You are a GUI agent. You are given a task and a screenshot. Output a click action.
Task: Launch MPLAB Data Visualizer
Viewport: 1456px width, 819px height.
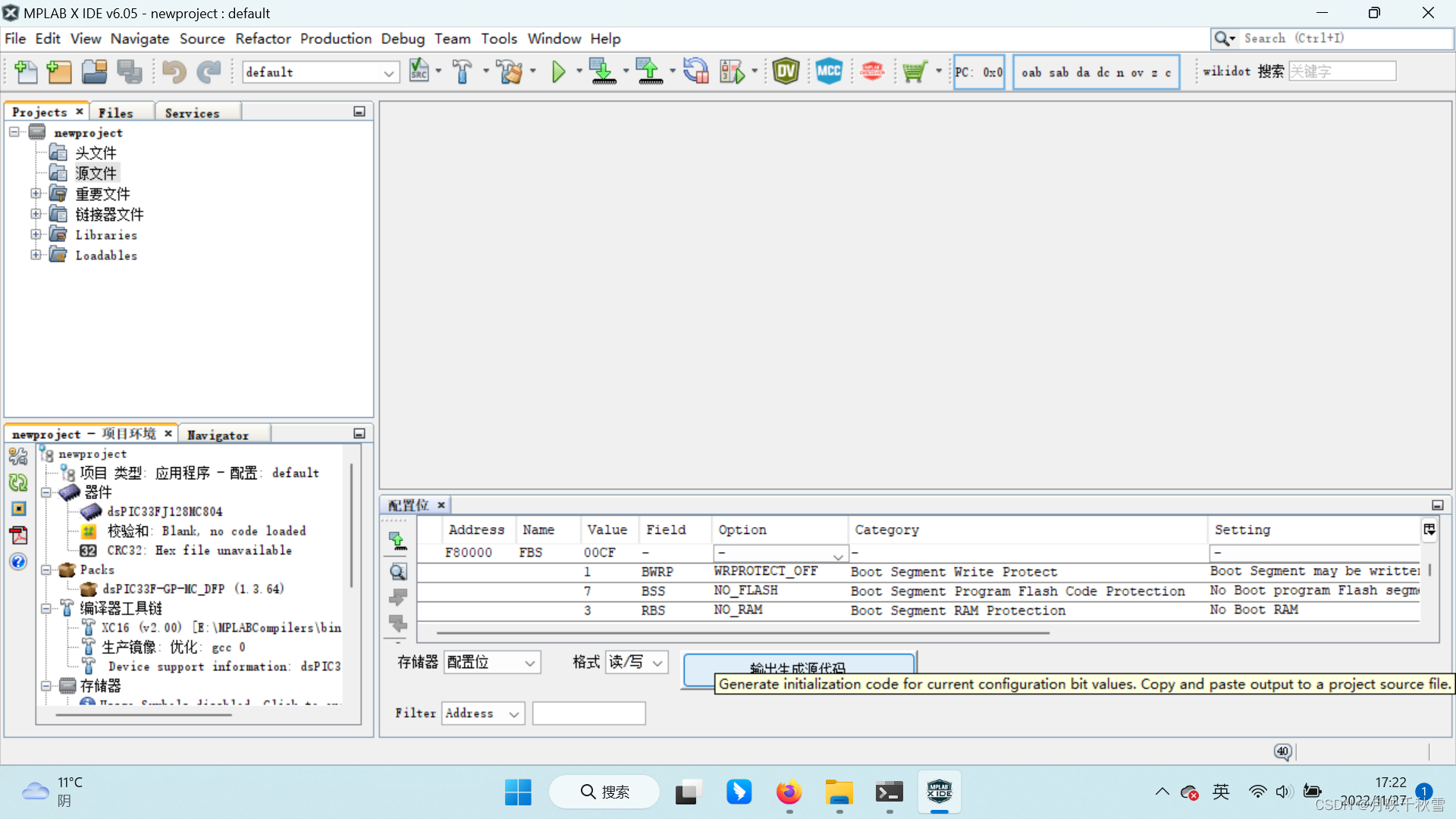[786, 71]
